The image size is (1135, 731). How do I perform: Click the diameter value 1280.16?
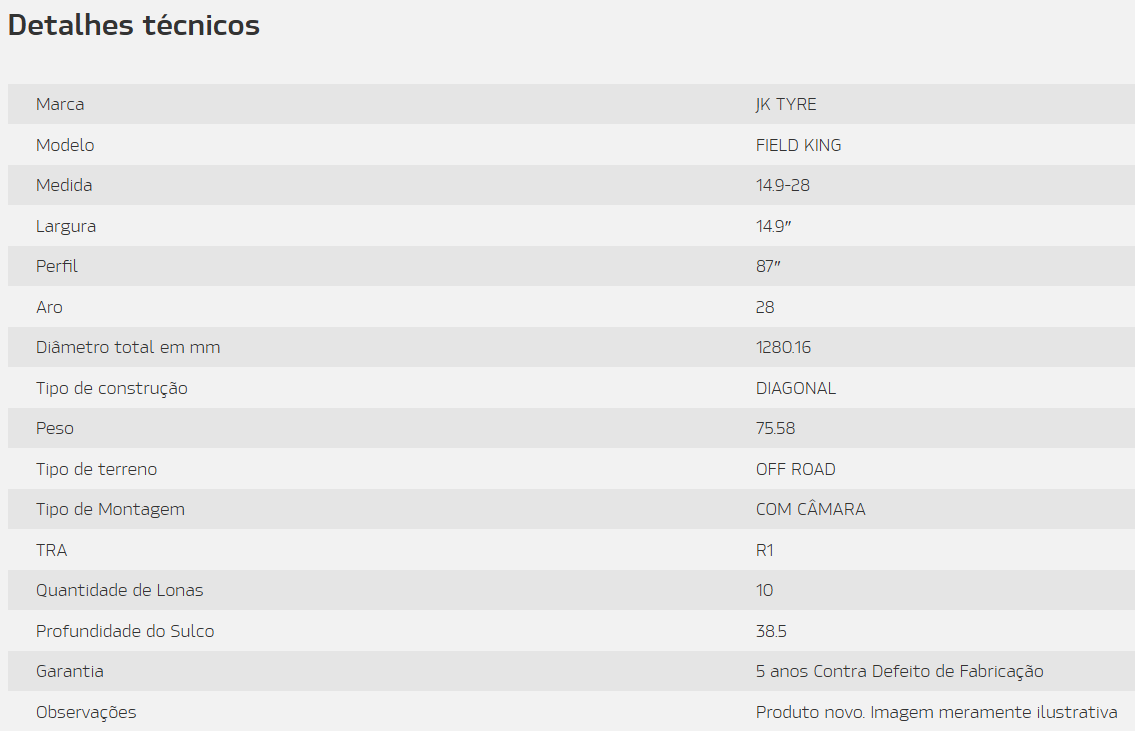point(783,347)
